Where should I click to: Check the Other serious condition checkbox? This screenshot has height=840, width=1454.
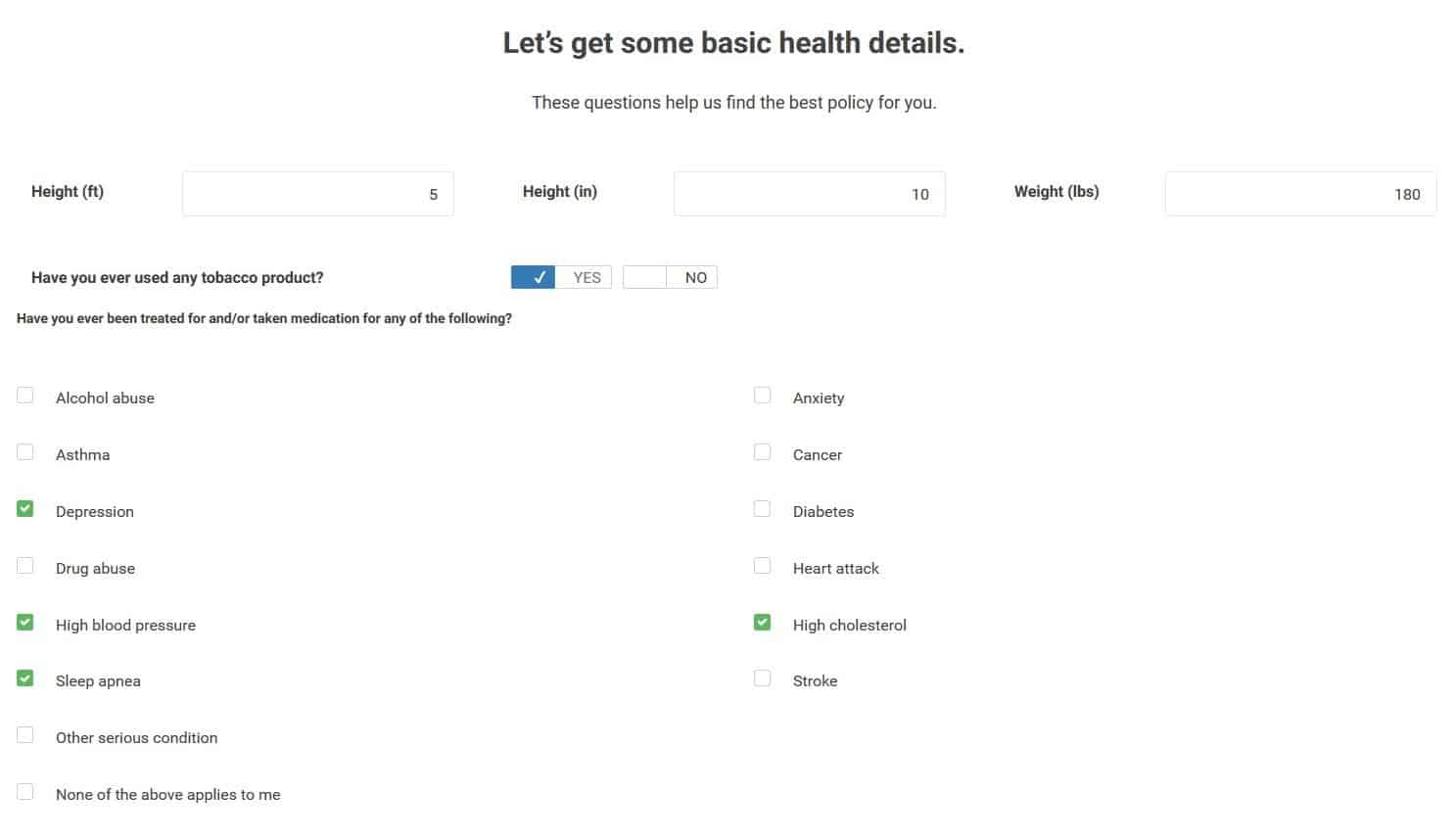(25, 735)
